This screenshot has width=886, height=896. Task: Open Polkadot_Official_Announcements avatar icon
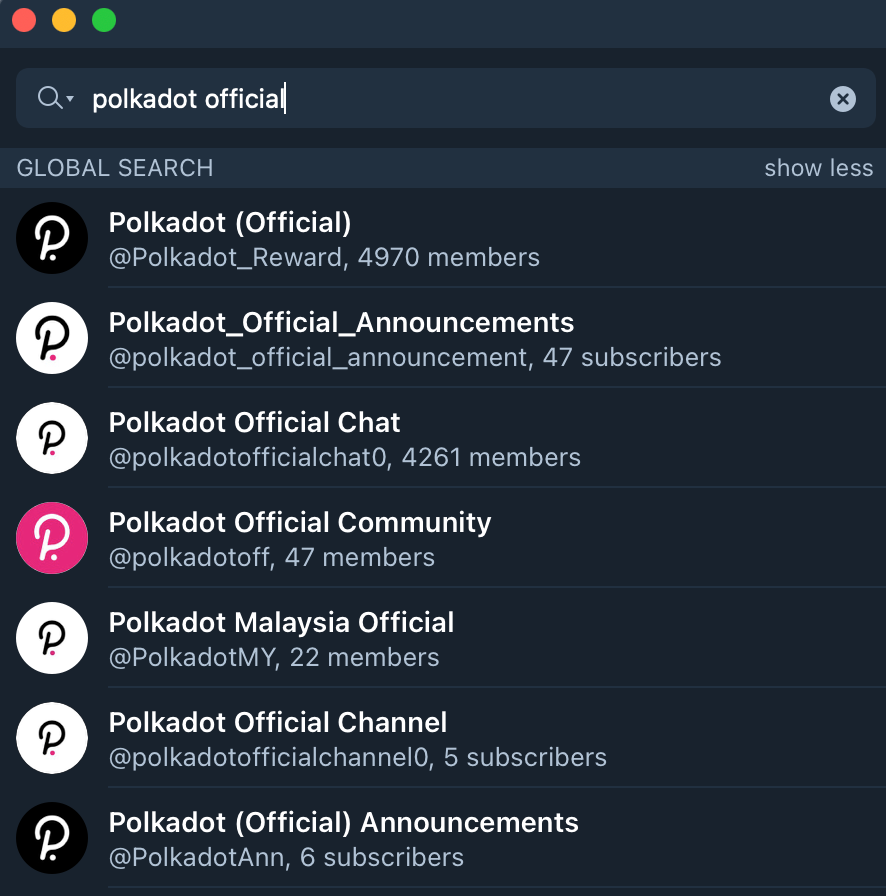click(x=52, y=338)
